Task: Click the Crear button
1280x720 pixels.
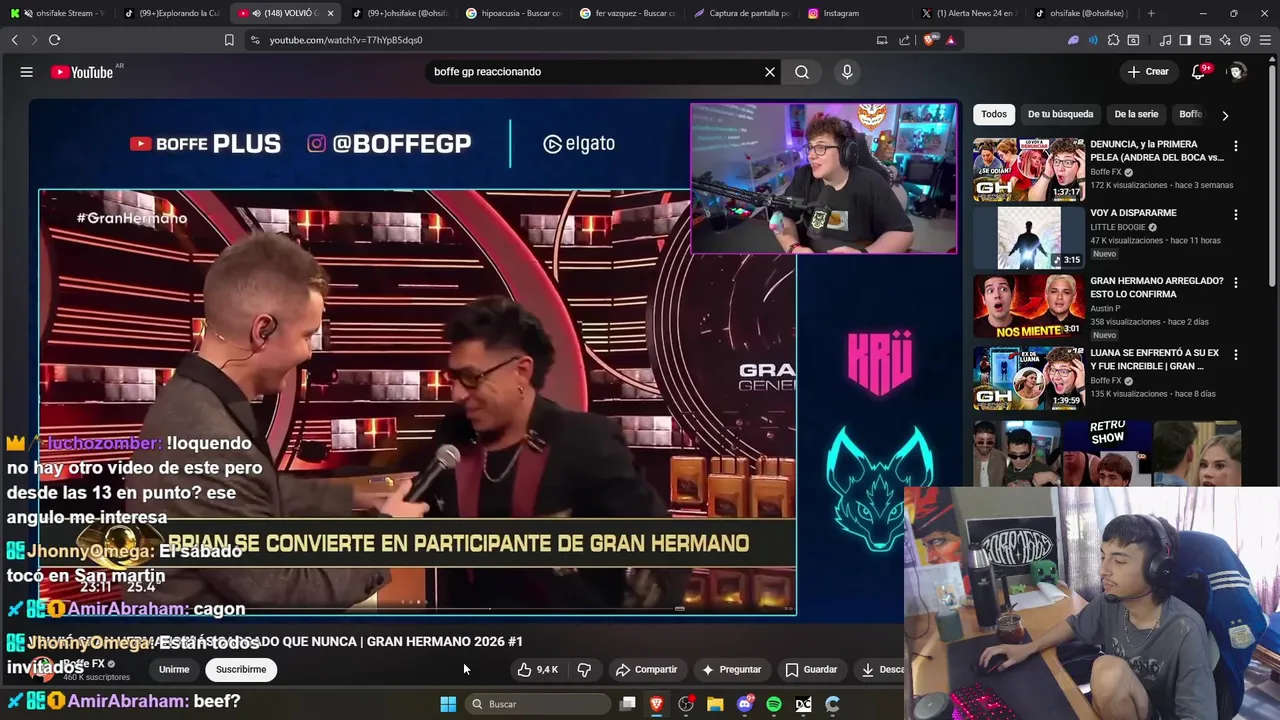Action: 1148,72
